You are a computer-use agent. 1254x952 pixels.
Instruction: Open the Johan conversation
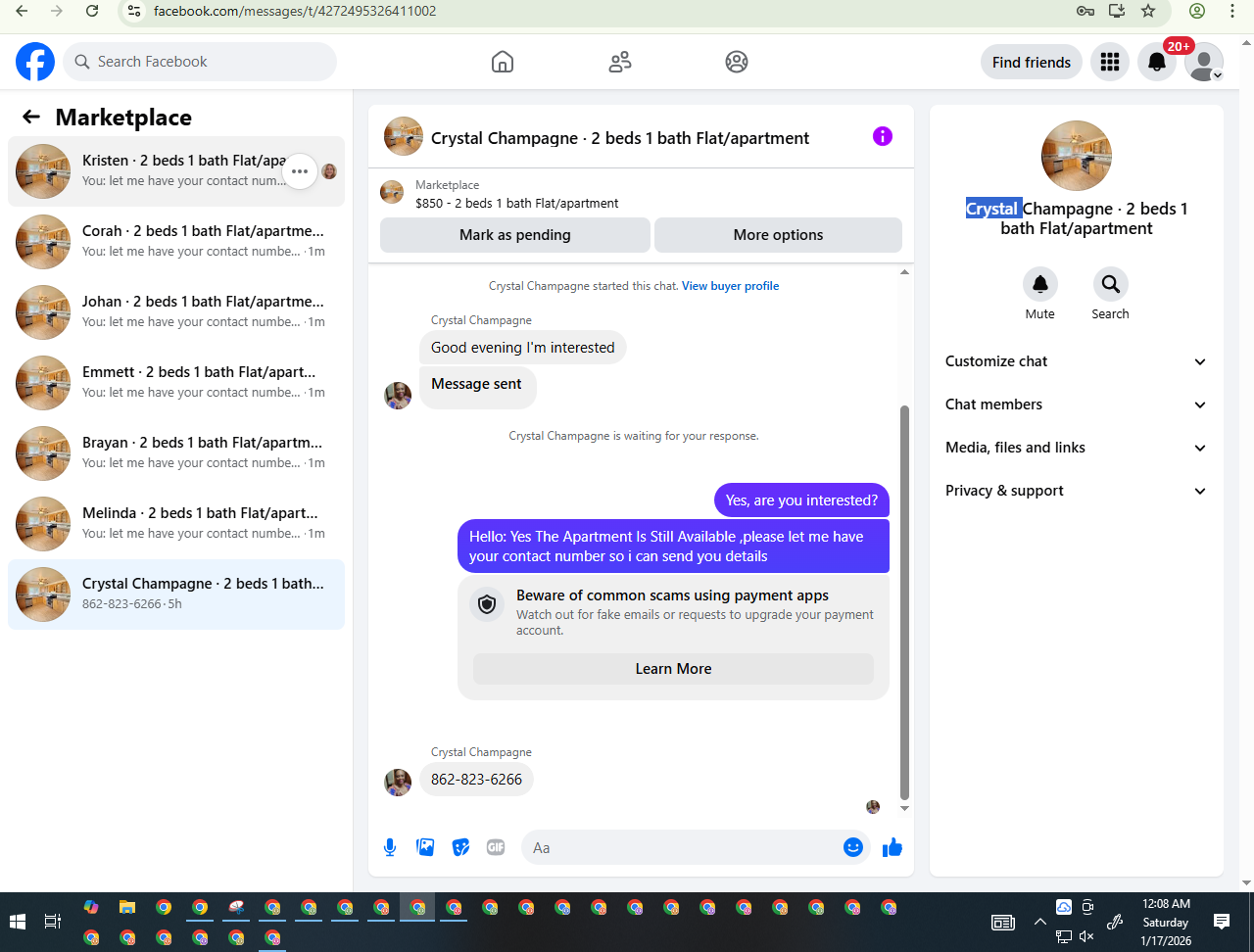(176, 312)
